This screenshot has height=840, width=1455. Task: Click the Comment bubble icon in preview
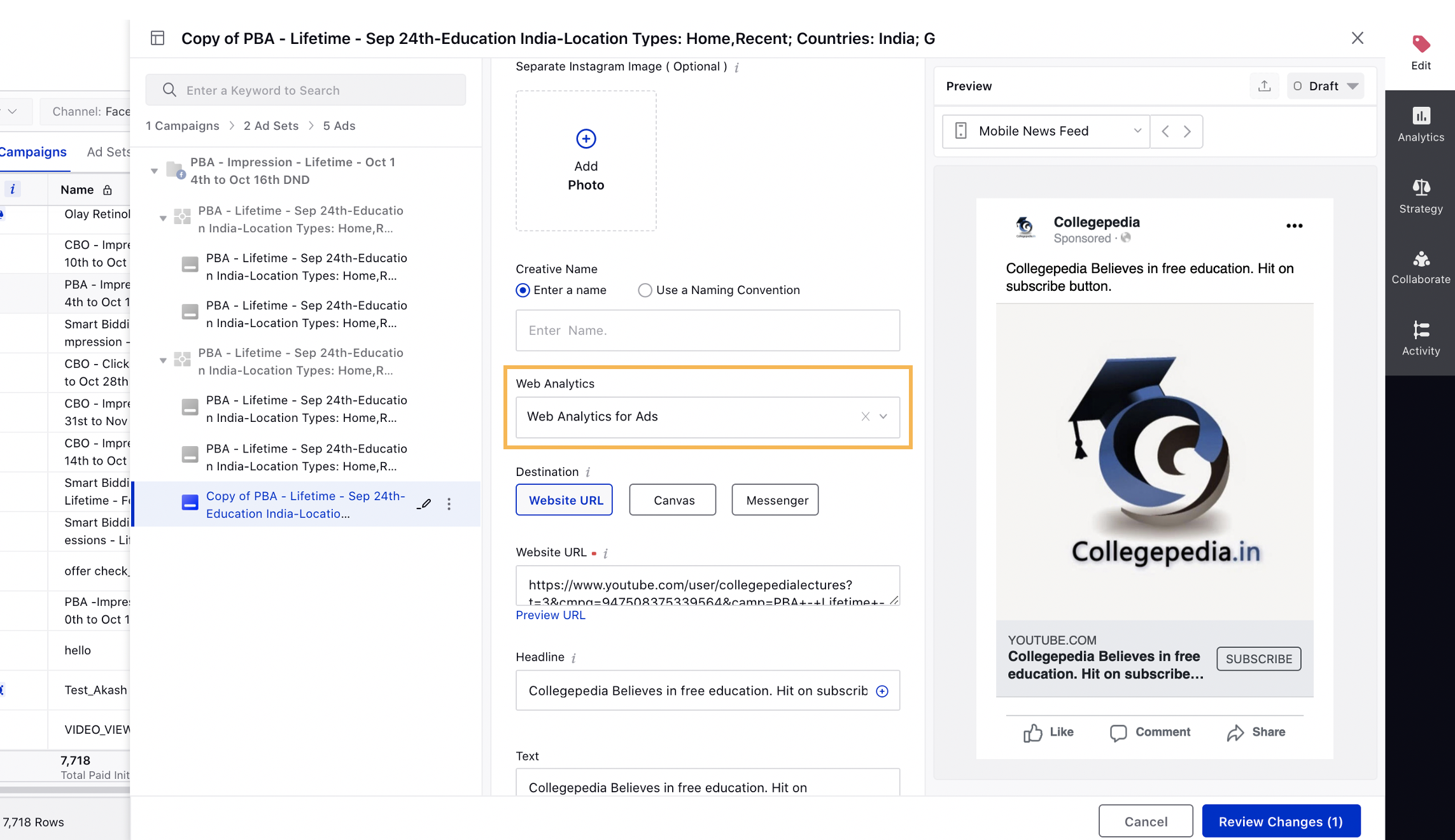point(1118,732)
